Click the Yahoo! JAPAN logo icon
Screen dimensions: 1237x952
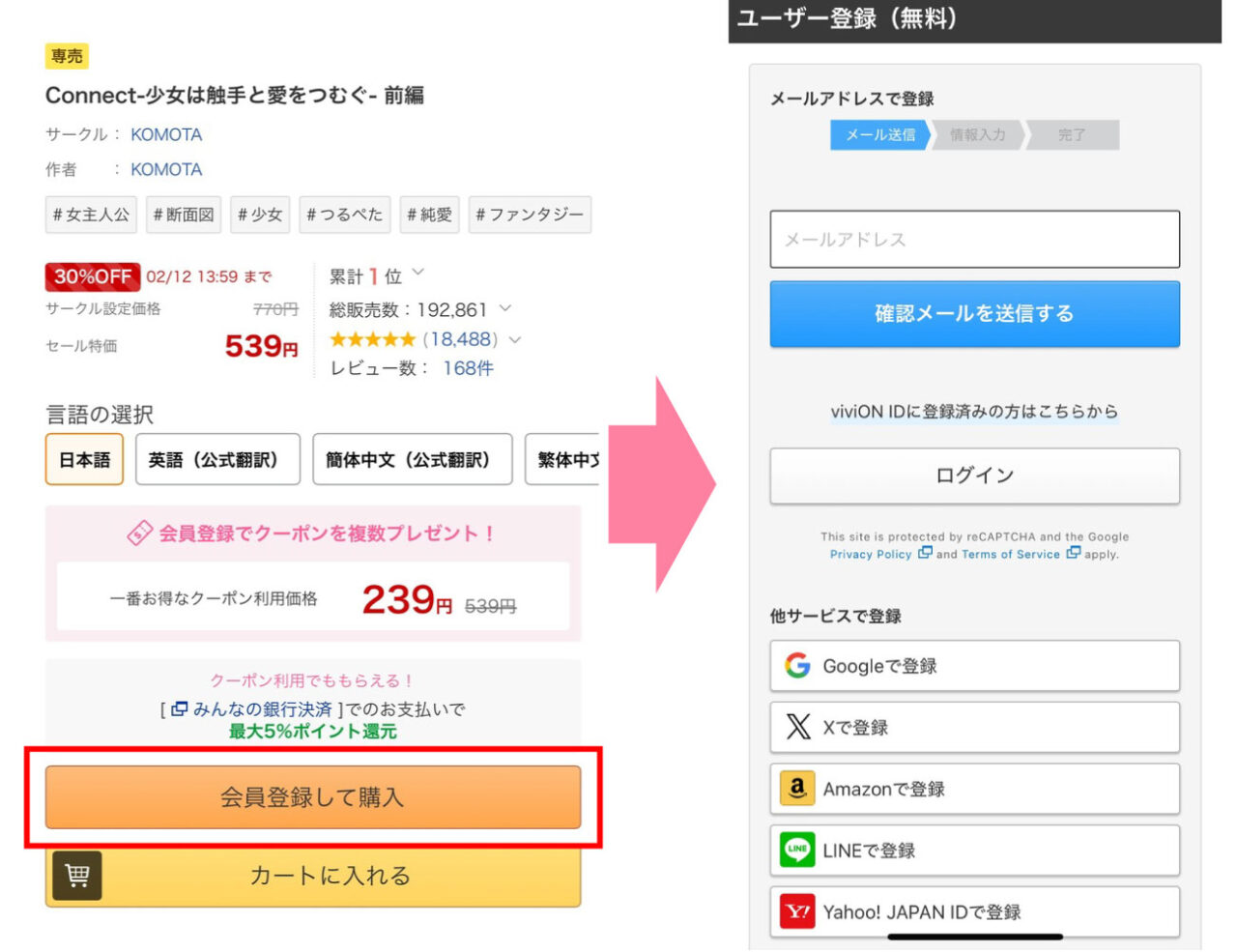pyautogui.click(x=797, y=911)
